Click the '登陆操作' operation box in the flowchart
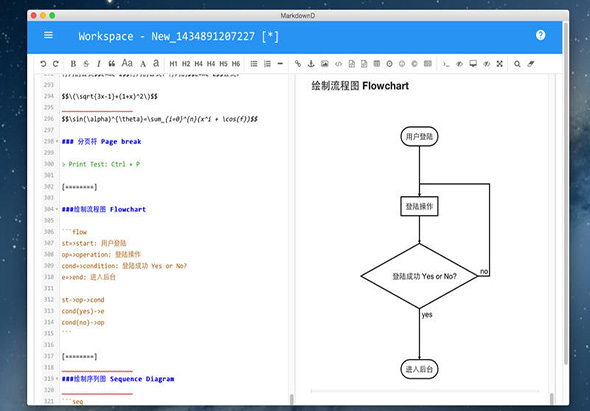Viewport: 590px width, 411px height. (419, 206)
